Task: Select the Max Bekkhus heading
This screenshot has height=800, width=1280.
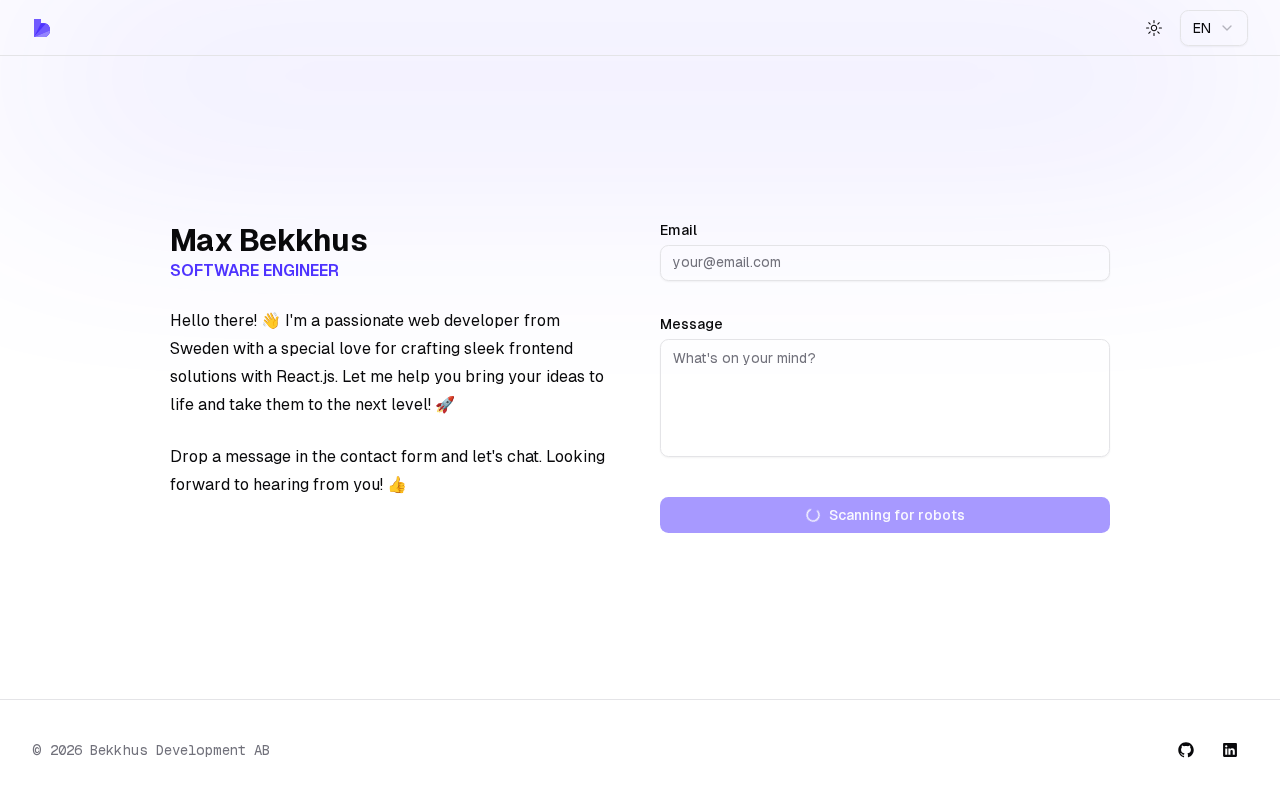Action: 268,240
